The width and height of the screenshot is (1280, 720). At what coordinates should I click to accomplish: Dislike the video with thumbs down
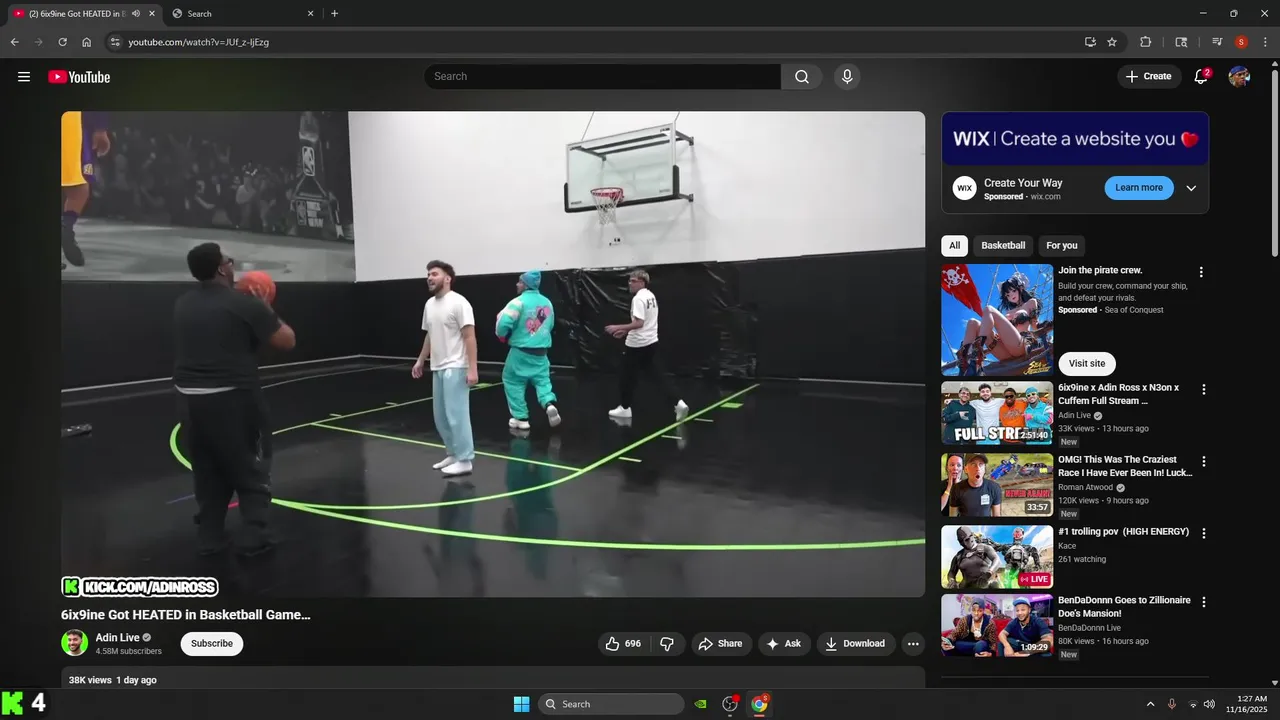click(x=667, y=644)
